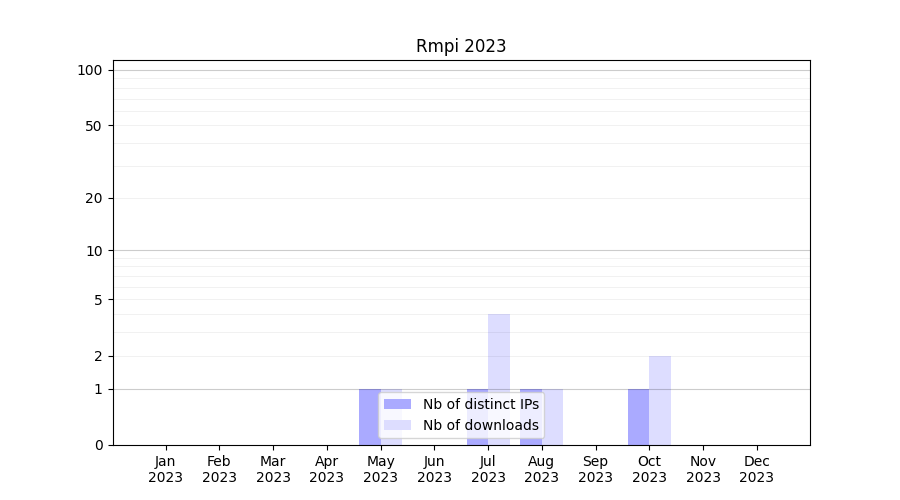Click the 'Nb of distinct IPs' legend swatch

click(397, 404)
